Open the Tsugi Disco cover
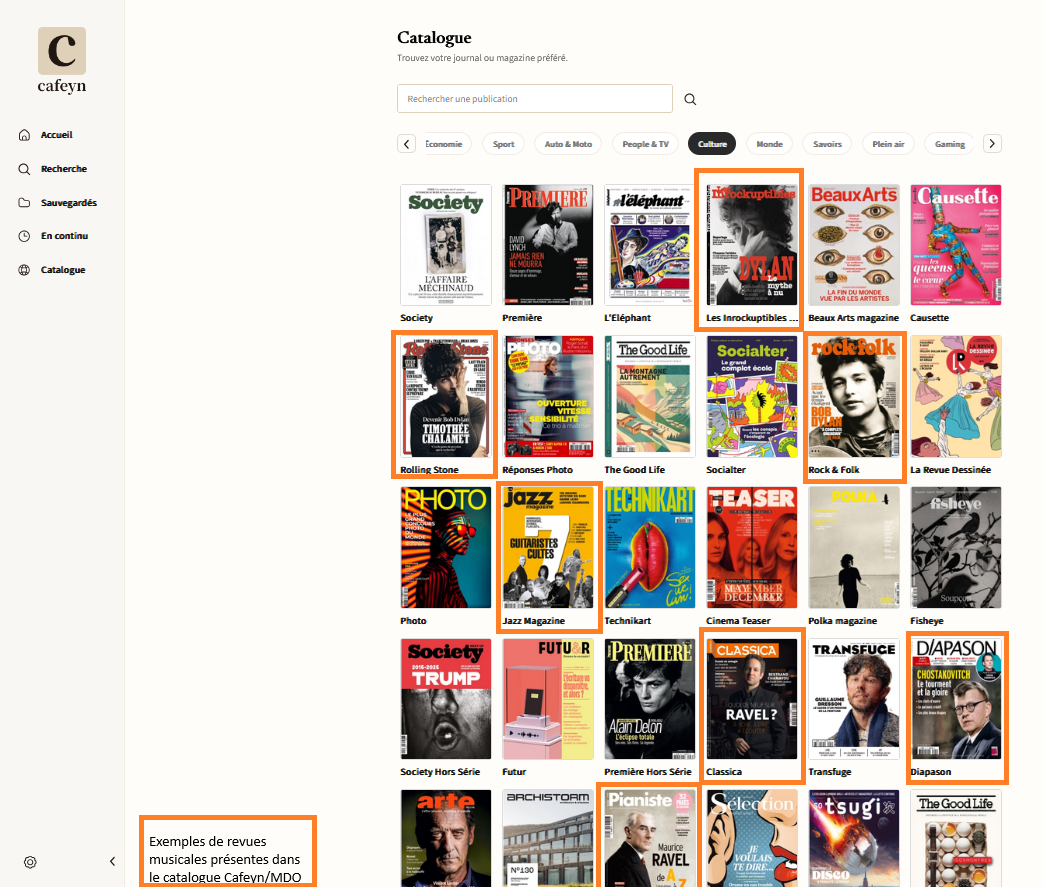 854,838
